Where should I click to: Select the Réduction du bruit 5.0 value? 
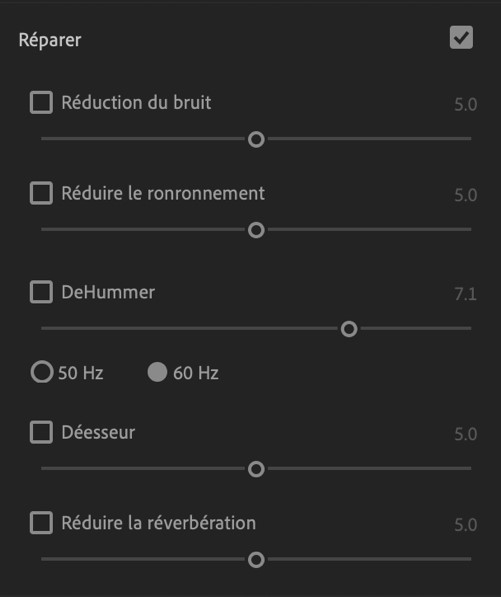[x=465, y=104]
